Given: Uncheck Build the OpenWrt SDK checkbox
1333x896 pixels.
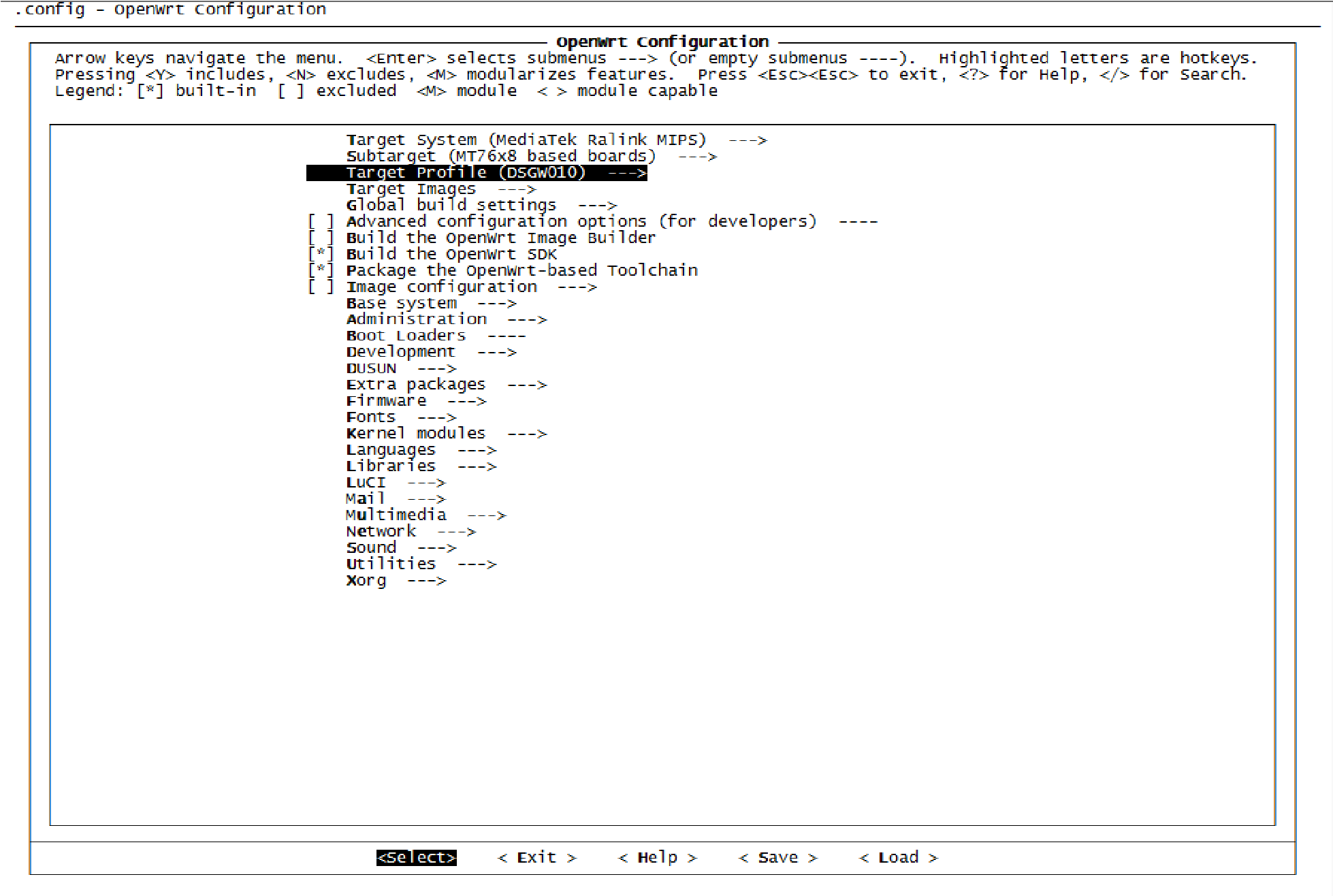Looking at the screenshot, I should click(321, 255).
